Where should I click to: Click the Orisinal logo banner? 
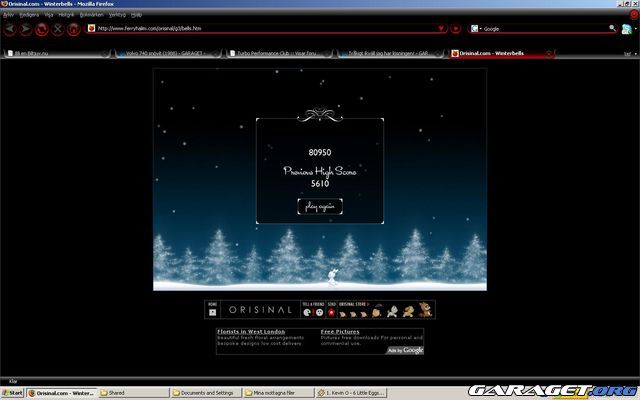pos(258,310)
